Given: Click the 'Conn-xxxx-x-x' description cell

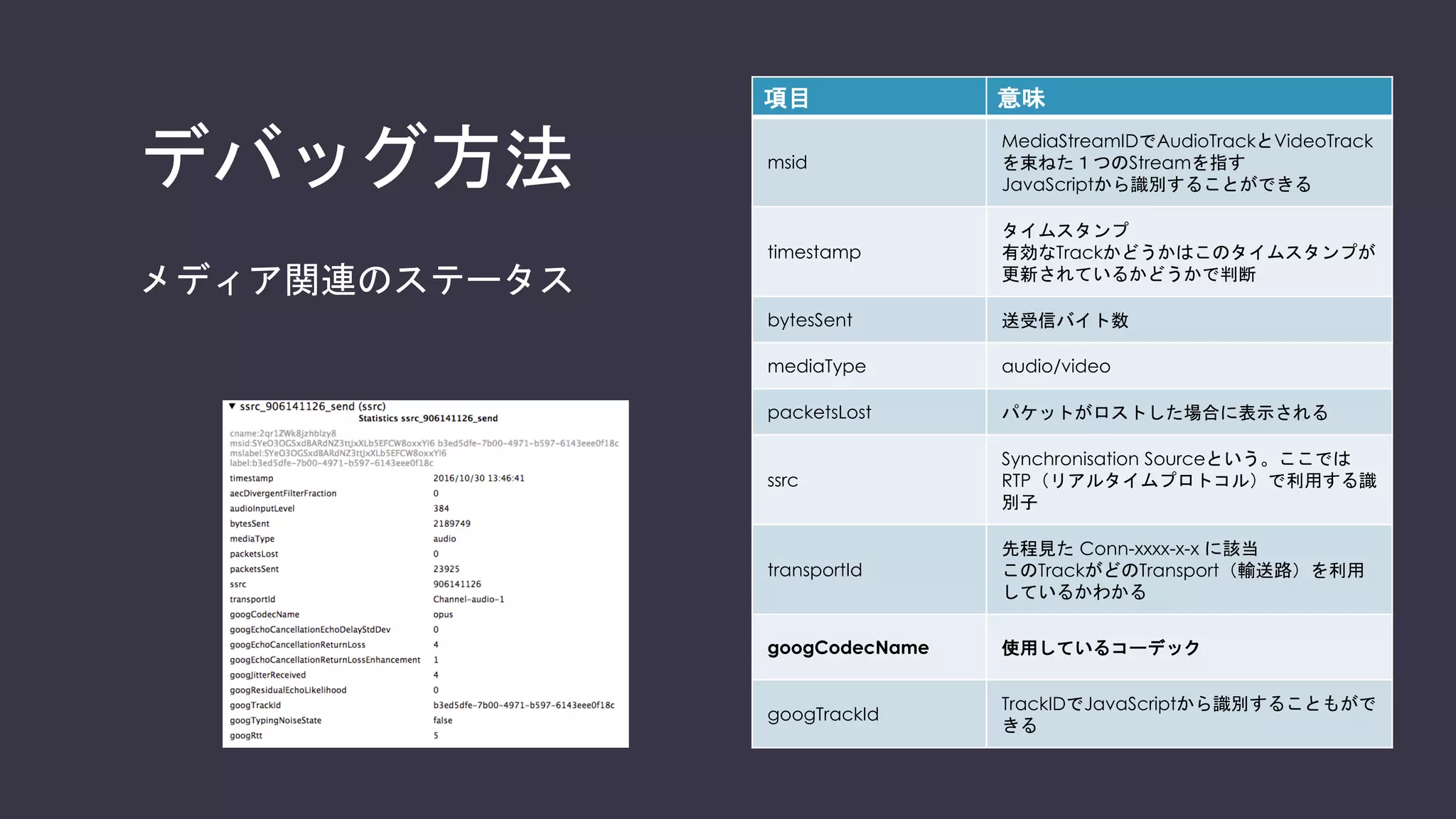Looking at the screenshot, I should [x=1189, y=569].
